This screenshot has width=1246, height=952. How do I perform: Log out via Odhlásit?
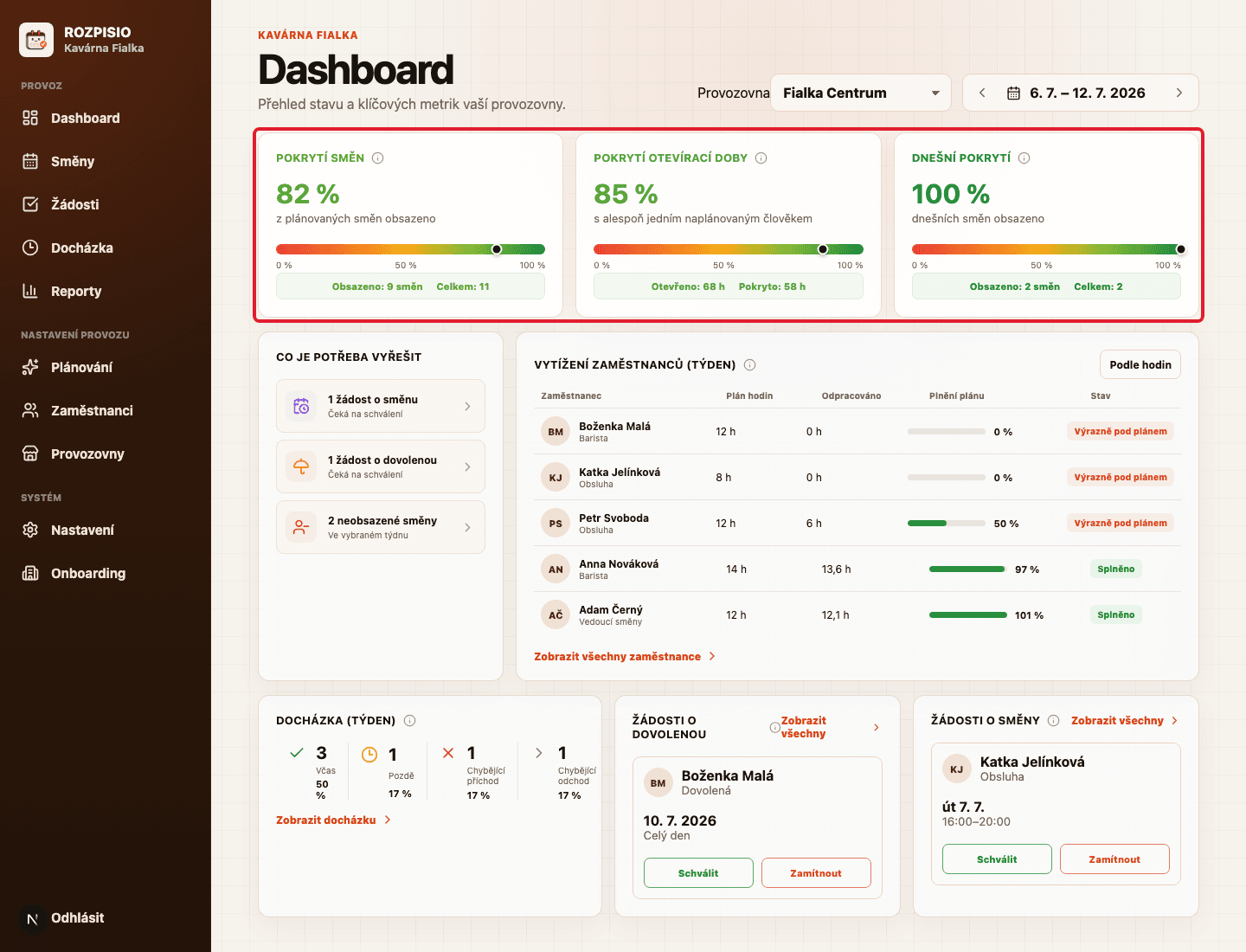tap(77, 917)
